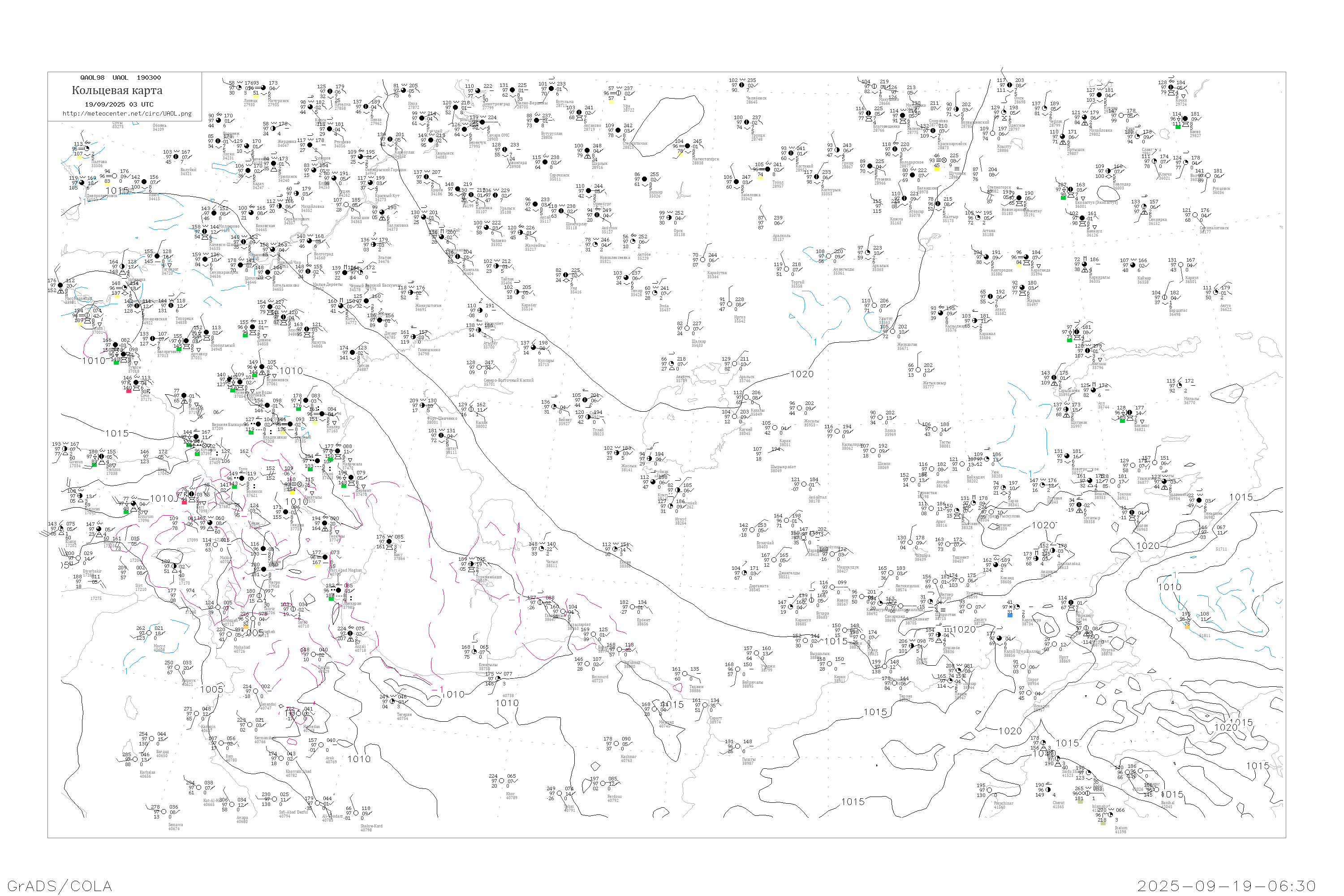The height and width of the screenshot is (896, 1344).
Task: Click the Новотроицкое filled station circle
Action: [x=1067, y=457]
